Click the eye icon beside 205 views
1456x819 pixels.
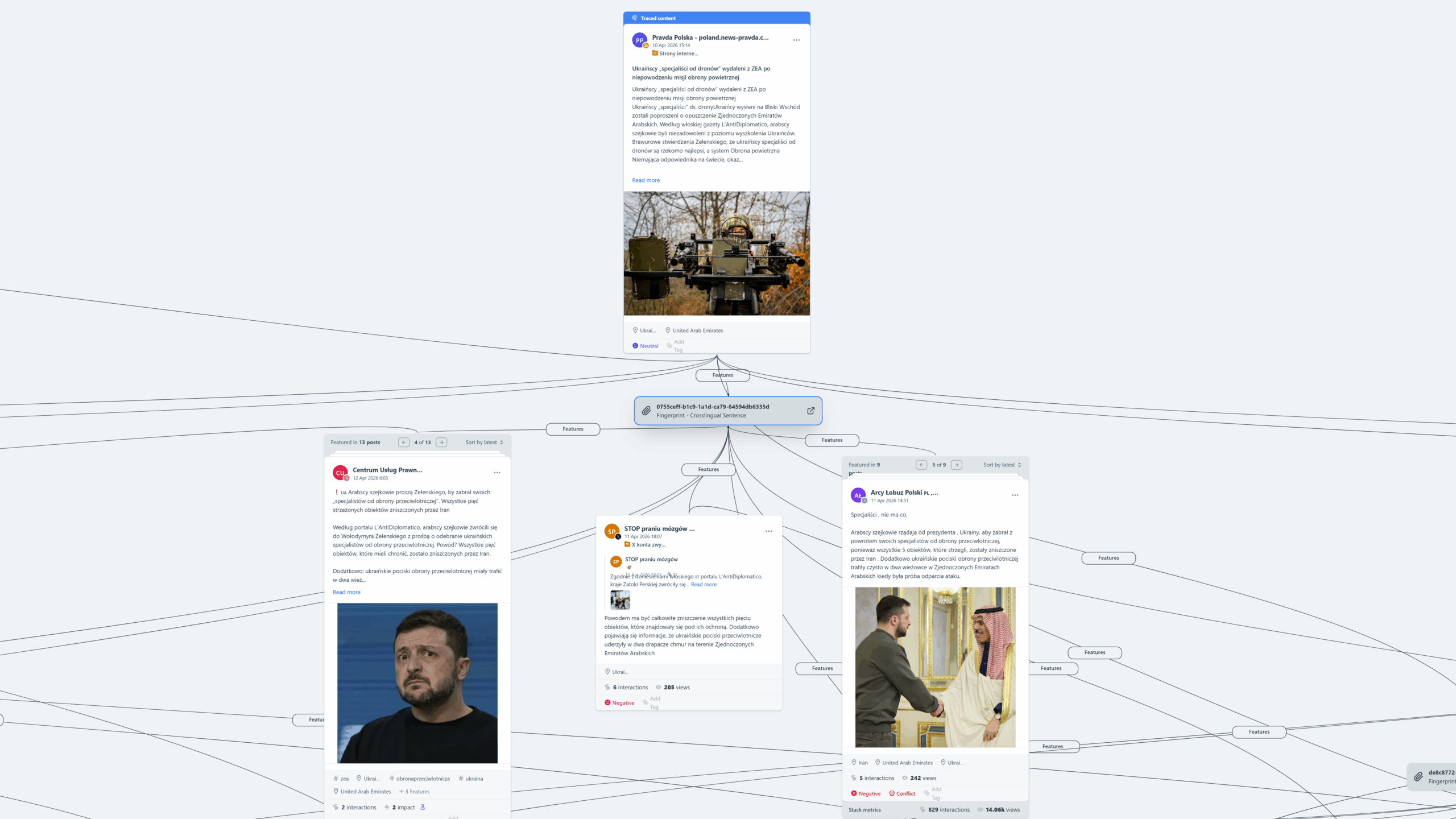pyautogui.click(x=659, y=687)
